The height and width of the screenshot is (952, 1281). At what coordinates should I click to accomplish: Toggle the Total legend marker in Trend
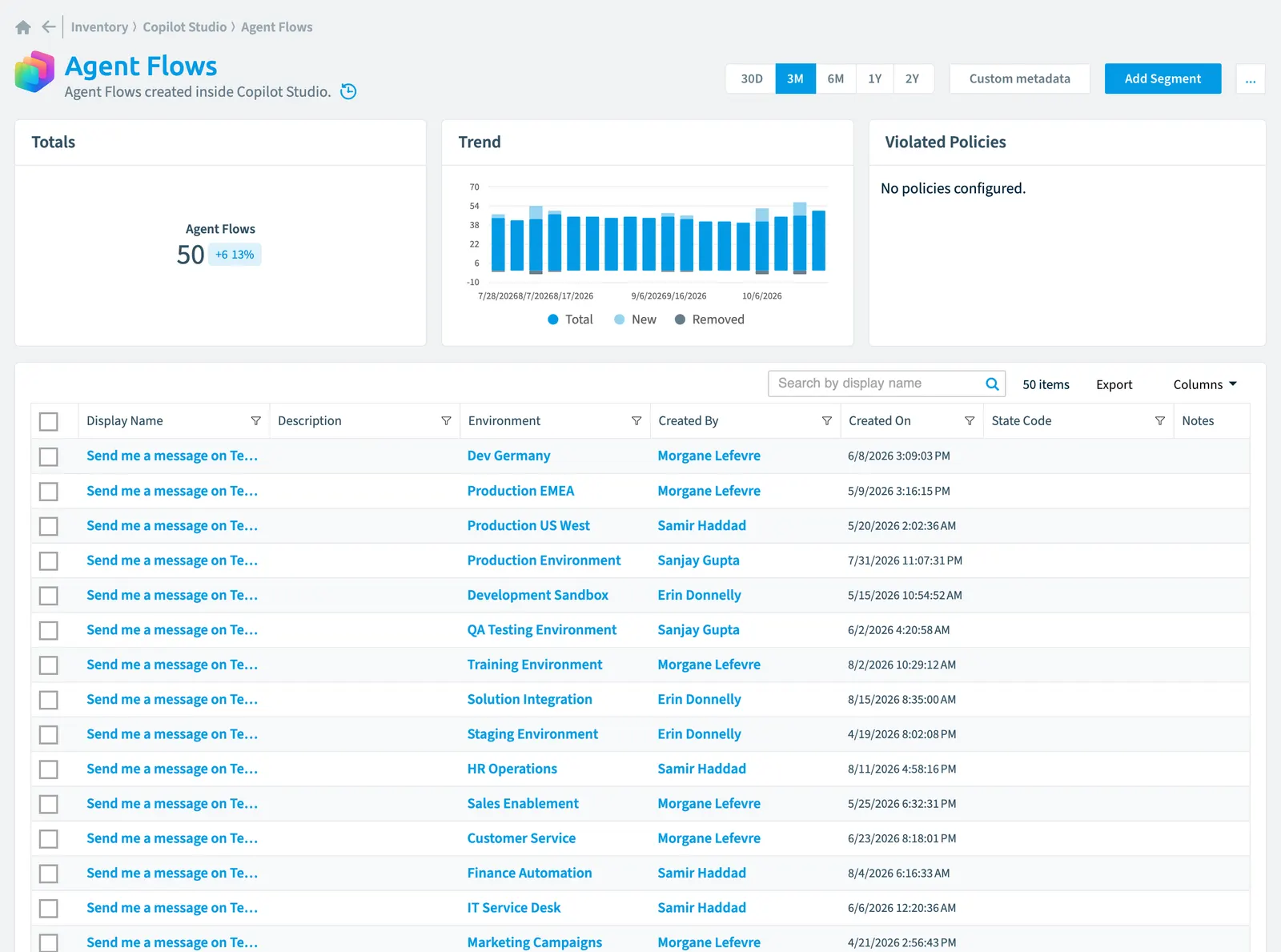pyautogui.click(x=552, y=319)
